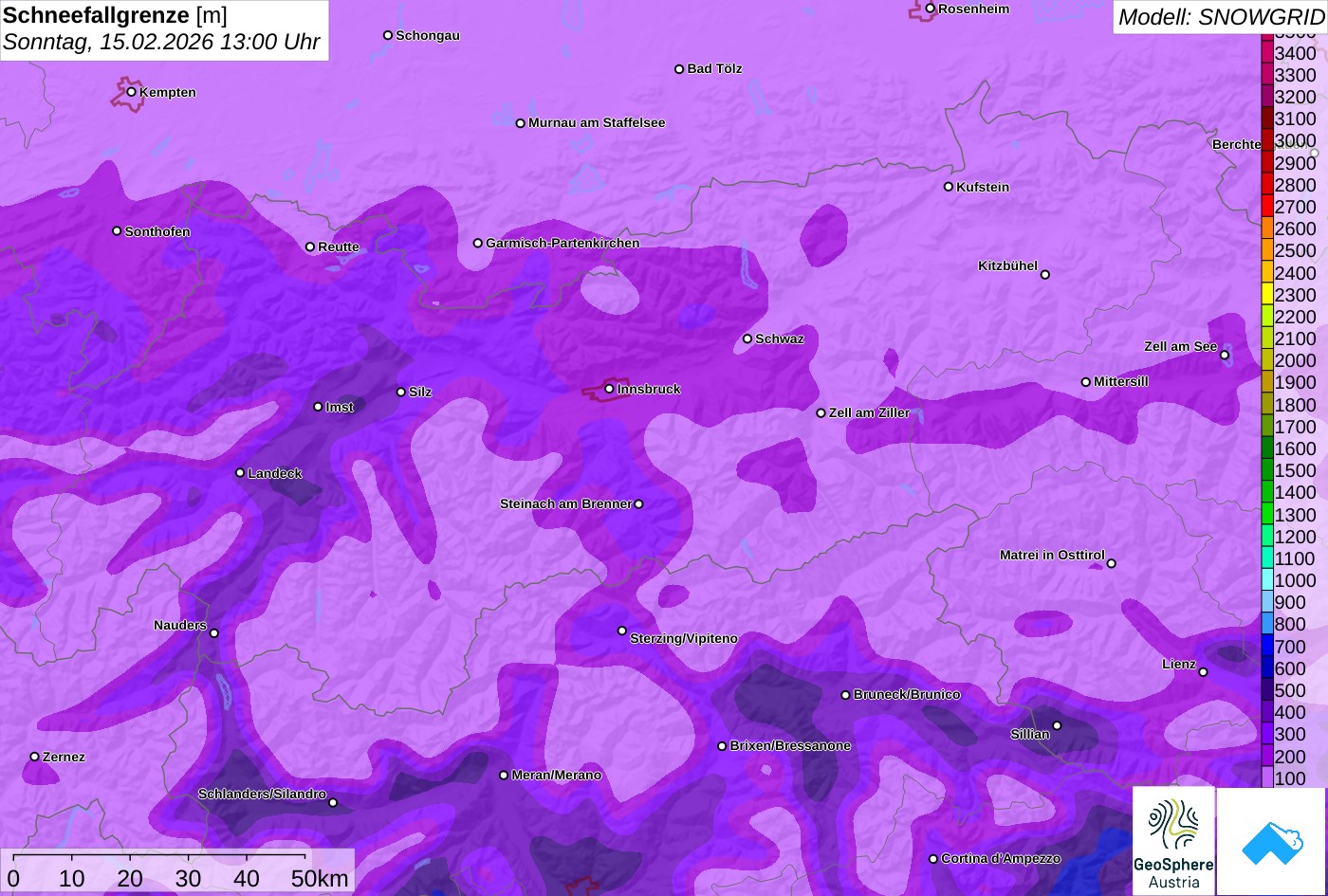1328x896 pixels.
Task: Click the Zell am See marker dot
Action: [x=1225, y=356]
